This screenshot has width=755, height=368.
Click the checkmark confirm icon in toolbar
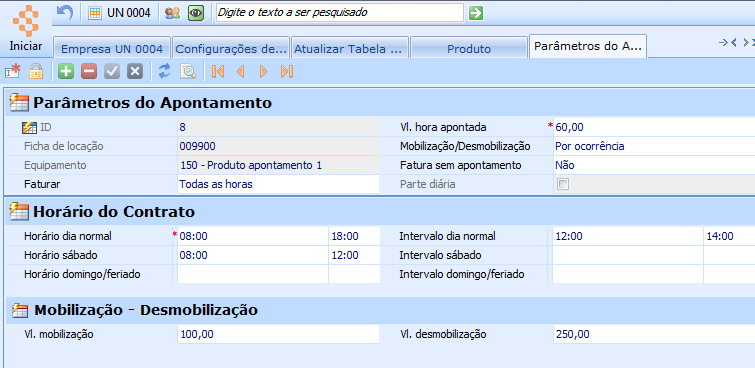[112, 72]
